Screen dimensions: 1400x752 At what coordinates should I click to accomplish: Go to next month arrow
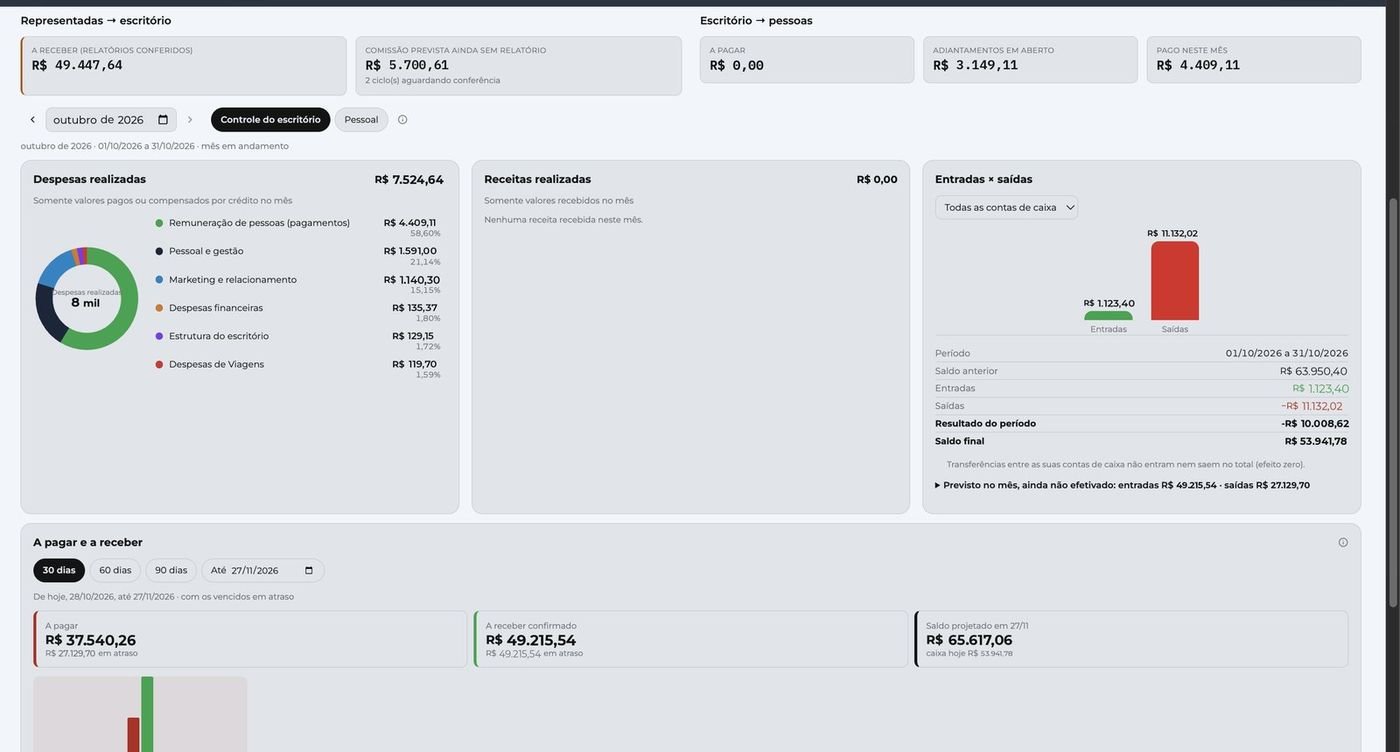point(190,120)
